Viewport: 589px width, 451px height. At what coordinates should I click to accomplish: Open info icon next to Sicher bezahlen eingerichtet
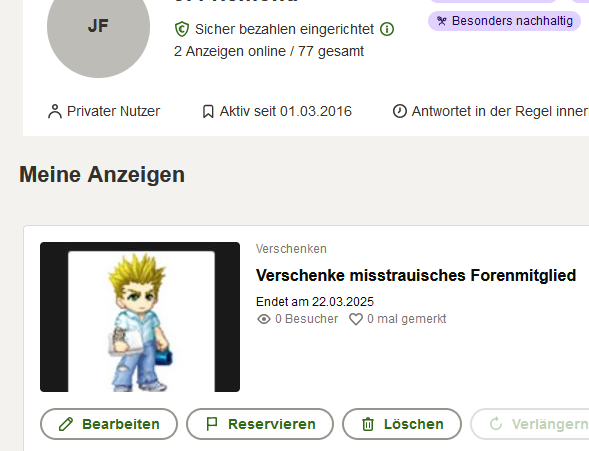pos(387,29)
